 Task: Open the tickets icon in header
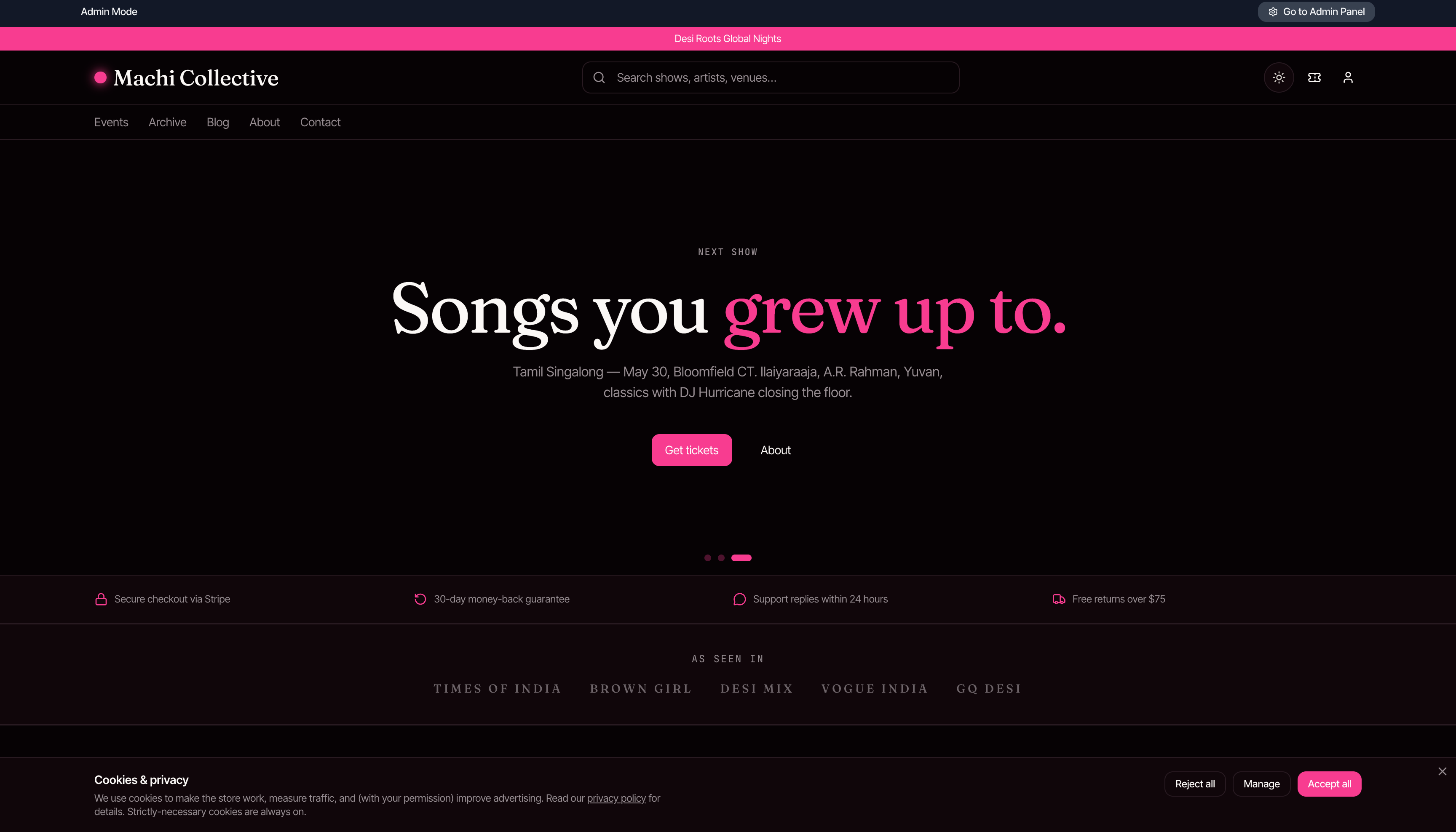[x=1314, y=78]
